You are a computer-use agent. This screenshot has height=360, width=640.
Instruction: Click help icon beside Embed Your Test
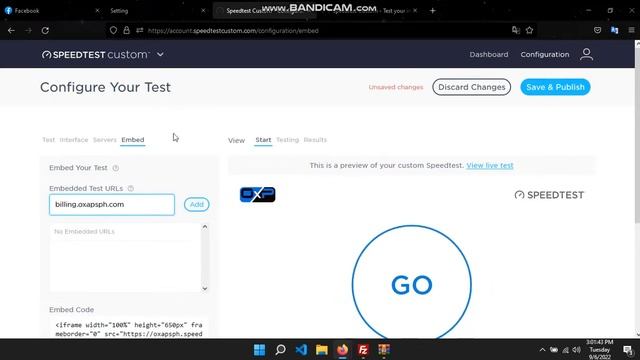coord(116,168)
